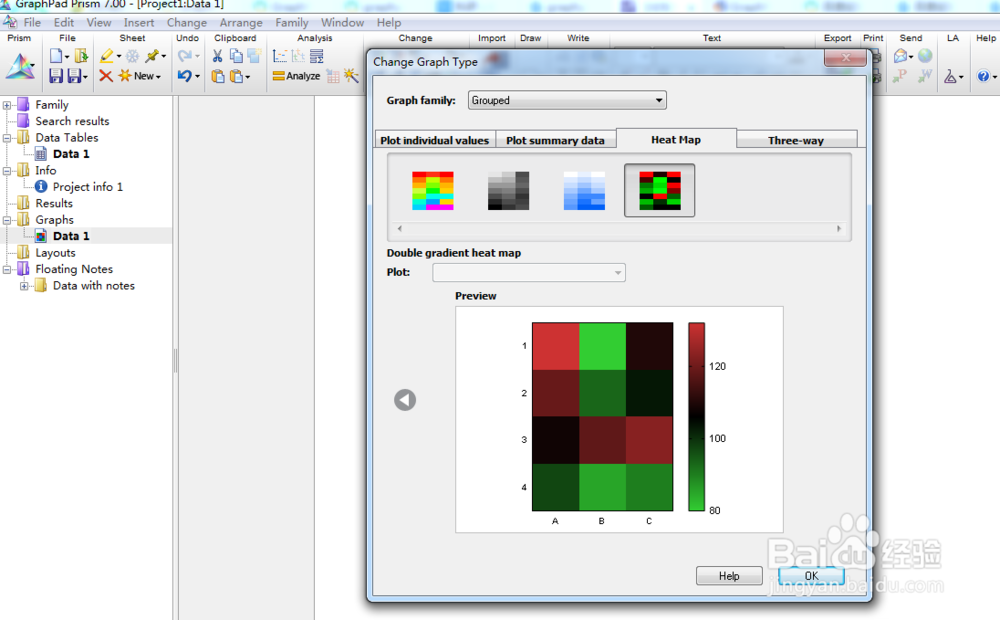Open the Graph family dropdown
The width and height of the screenshot is (1000, 620).
click(x=567, y=100)
